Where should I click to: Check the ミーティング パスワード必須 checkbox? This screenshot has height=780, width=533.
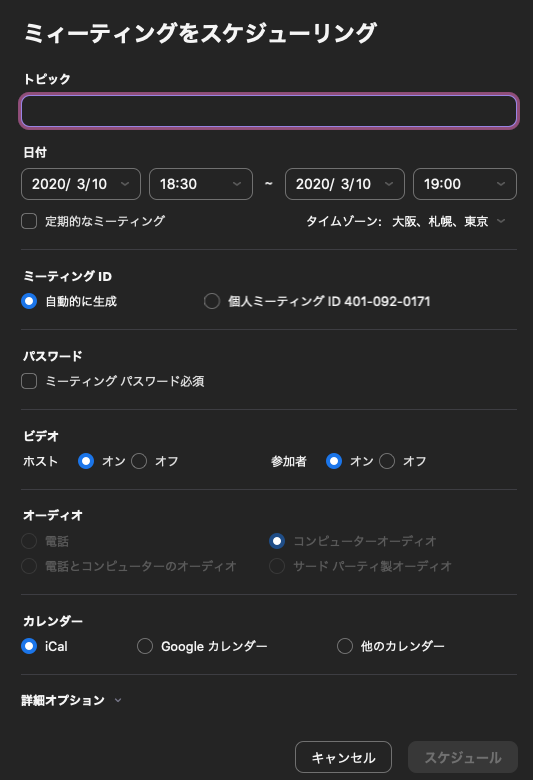[x=29, y=381]
